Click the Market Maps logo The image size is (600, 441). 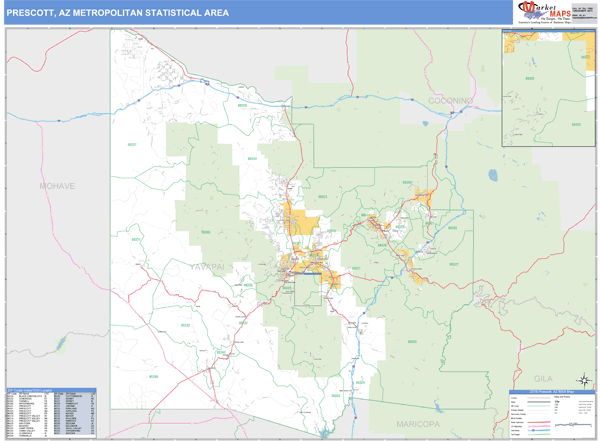540,12
